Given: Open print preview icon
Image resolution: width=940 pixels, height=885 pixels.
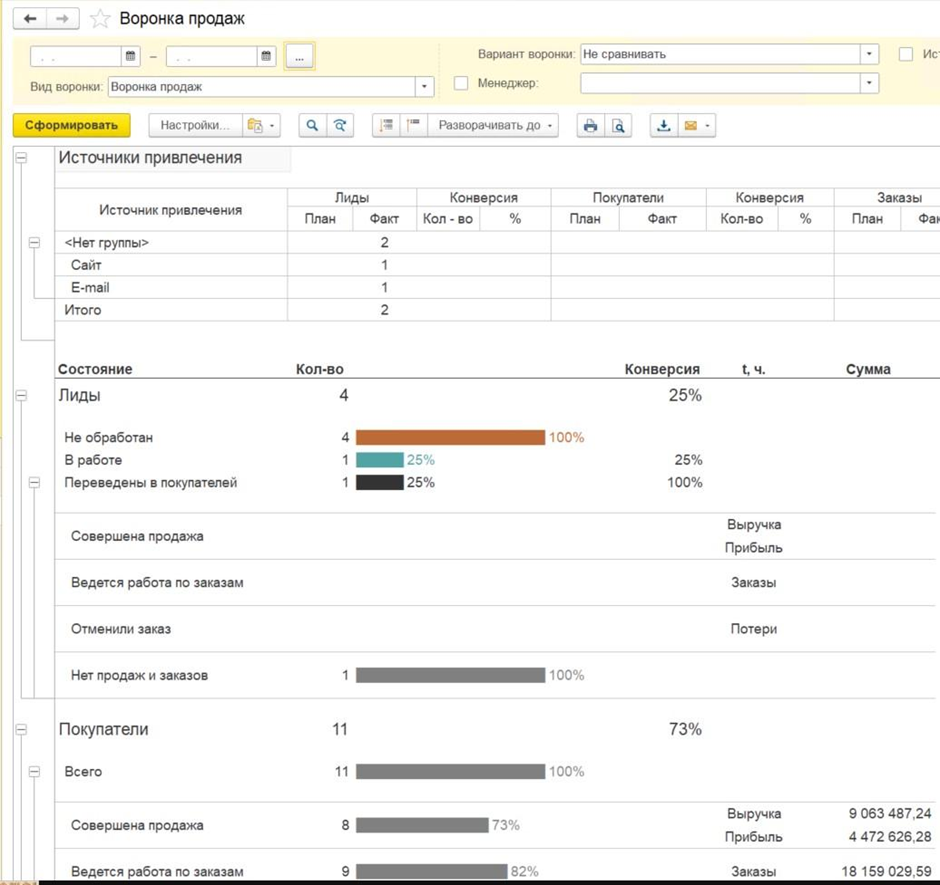Looking at the screenshot, I should (x=618, y=126).
